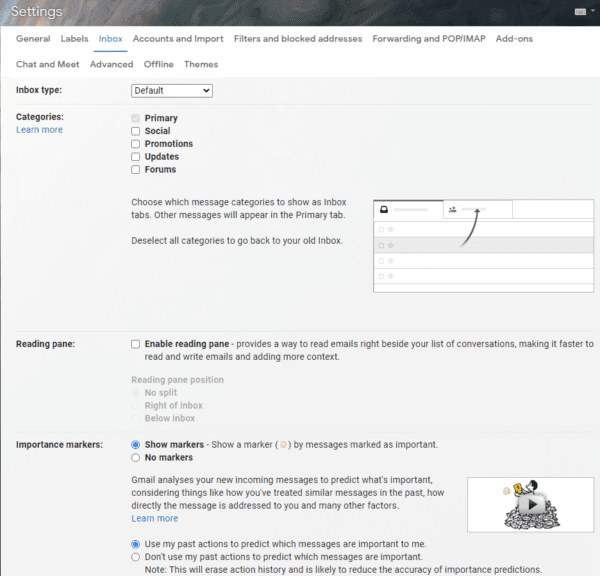Click the keyboard input tools icon
Screen dimensions: 600x576
pos(580,12)
